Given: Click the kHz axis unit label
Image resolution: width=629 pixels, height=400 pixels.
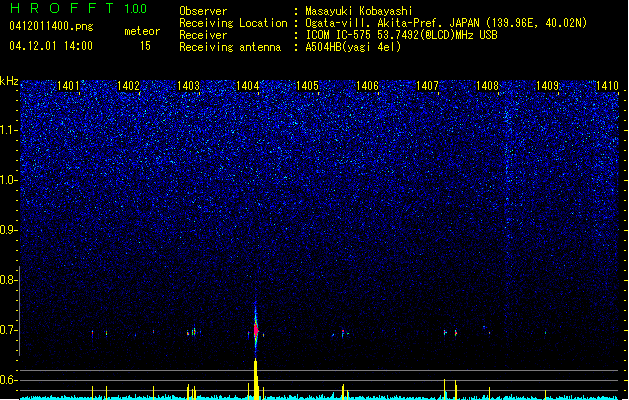Looking at the screenshot, I should [x=9, y=81].
